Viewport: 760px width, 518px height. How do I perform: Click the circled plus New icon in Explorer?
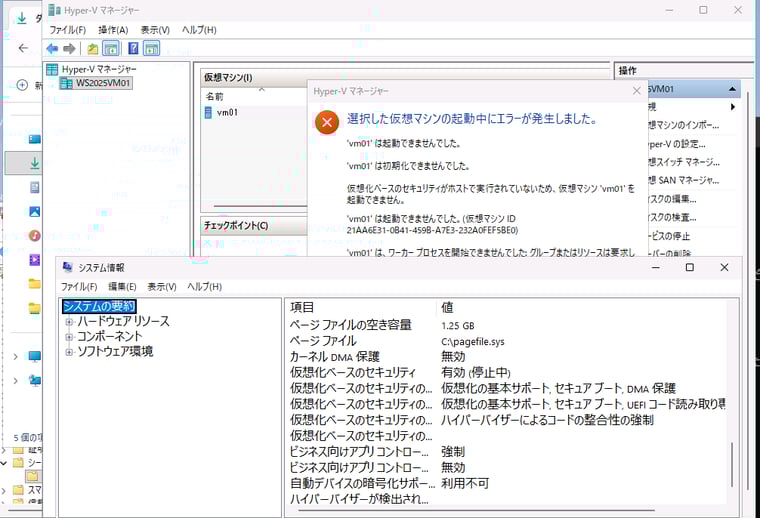[22, 85]
